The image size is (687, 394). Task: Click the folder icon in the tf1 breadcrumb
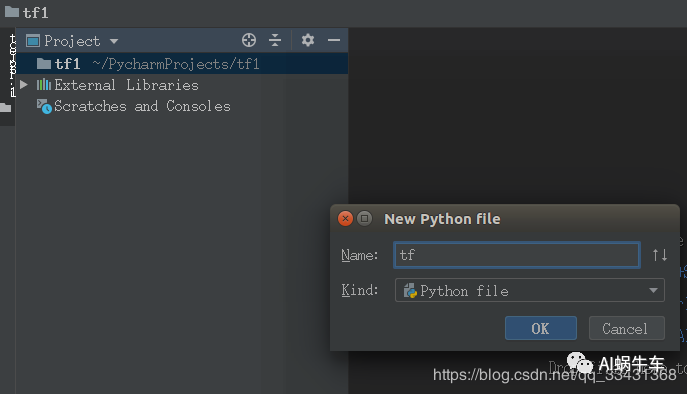tap(12, 12)
